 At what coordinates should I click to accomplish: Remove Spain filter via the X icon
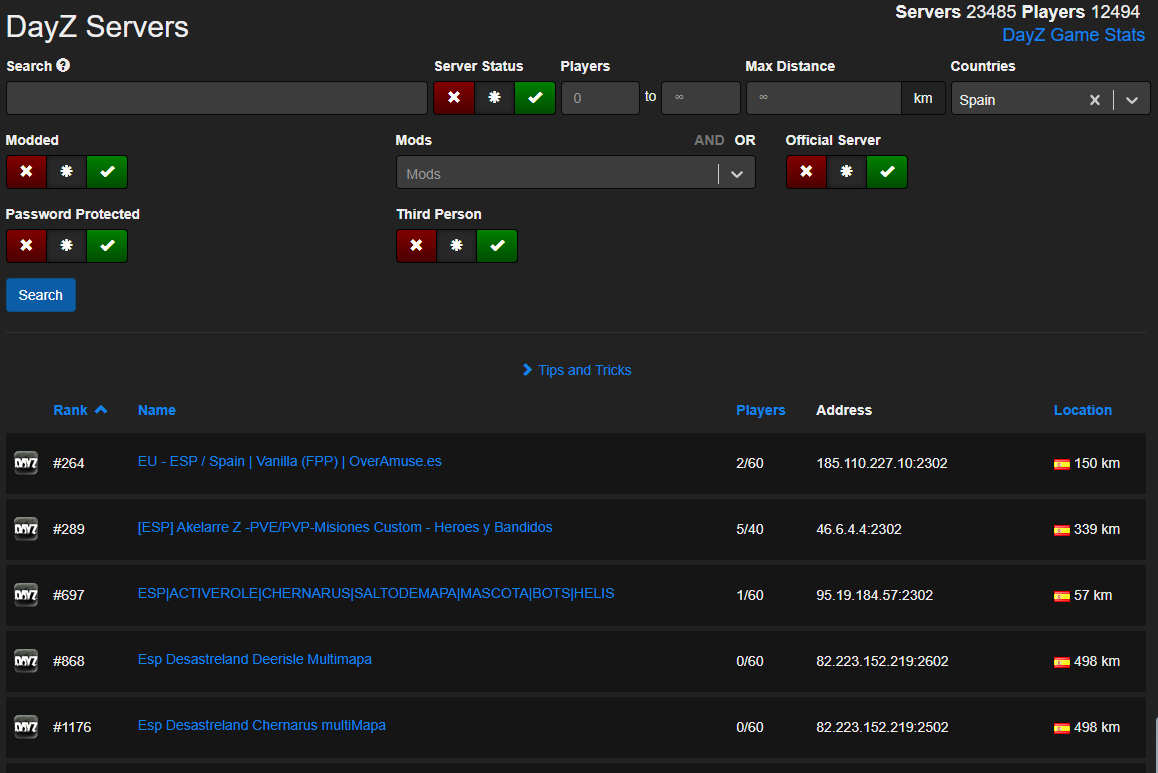point(1095,99)
